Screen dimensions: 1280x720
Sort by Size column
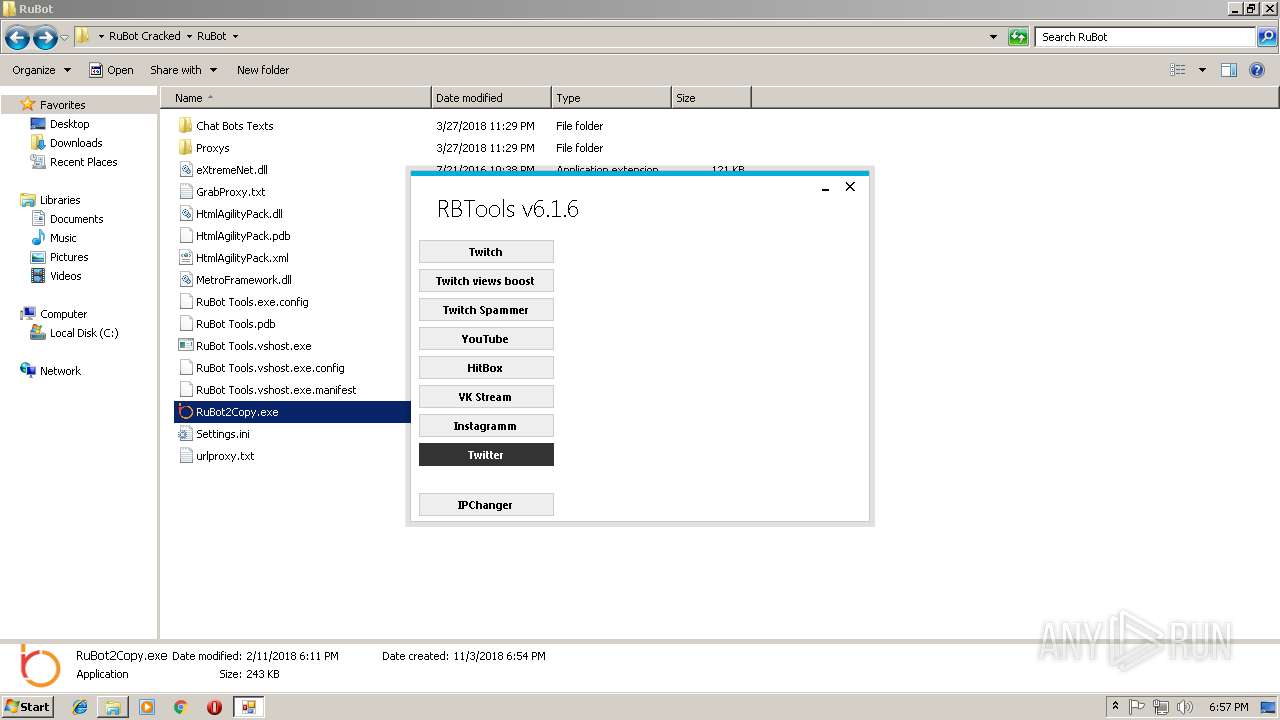click(x=711, y=98)
